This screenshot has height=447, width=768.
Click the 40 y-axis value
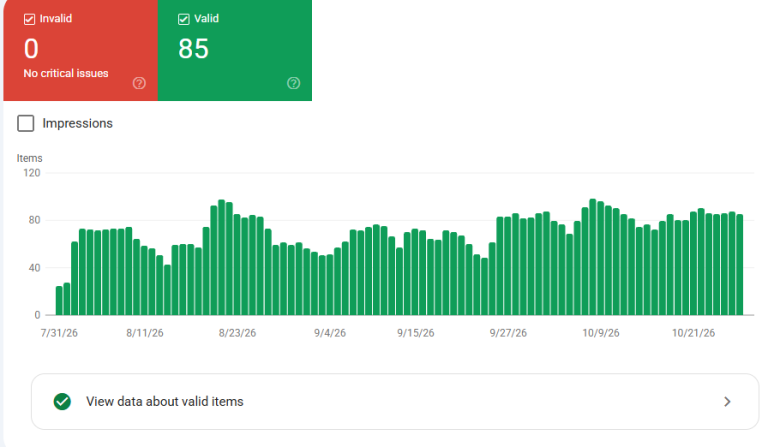34,268
